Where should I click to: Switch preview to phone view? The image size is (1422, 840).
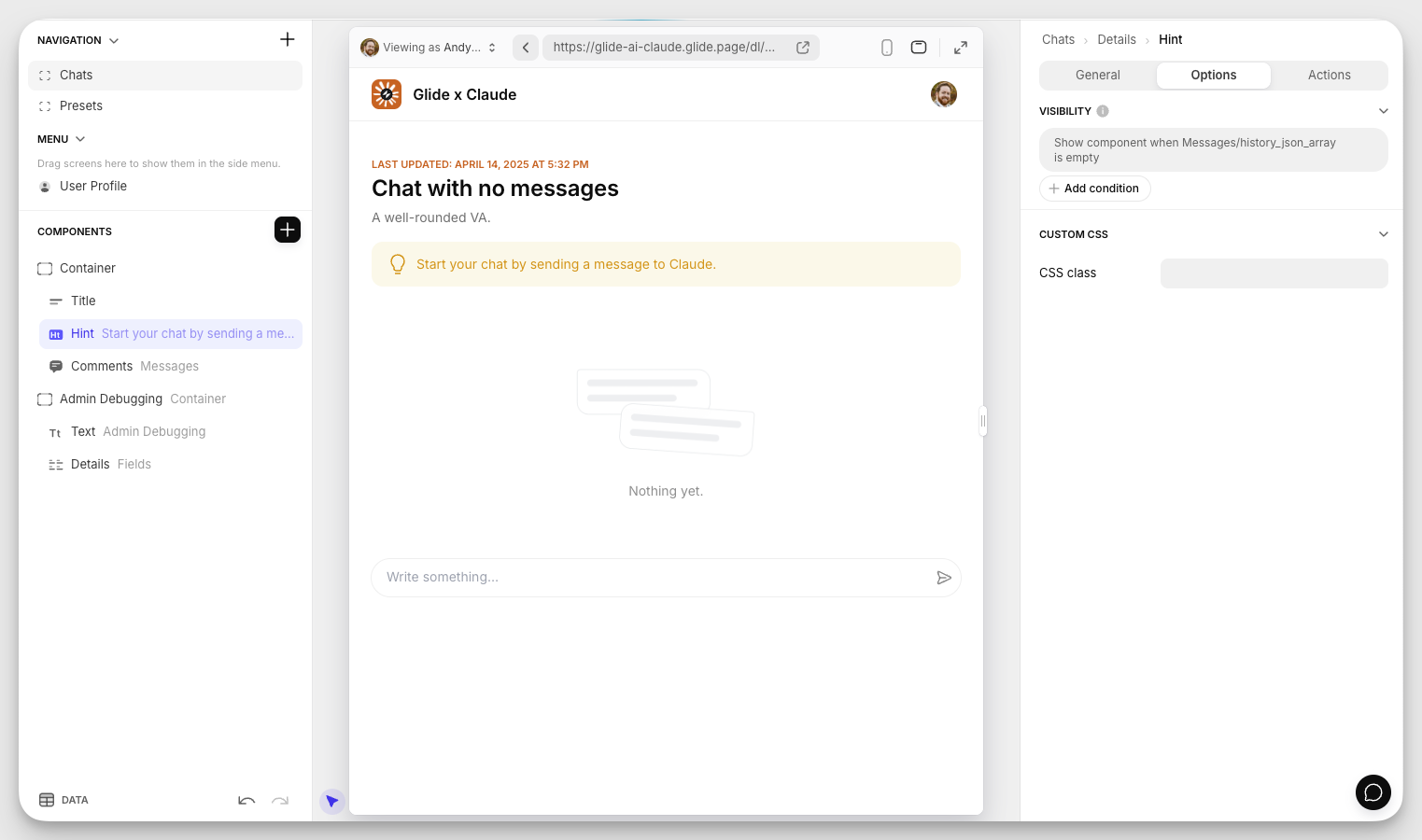(x=887, y=48)
